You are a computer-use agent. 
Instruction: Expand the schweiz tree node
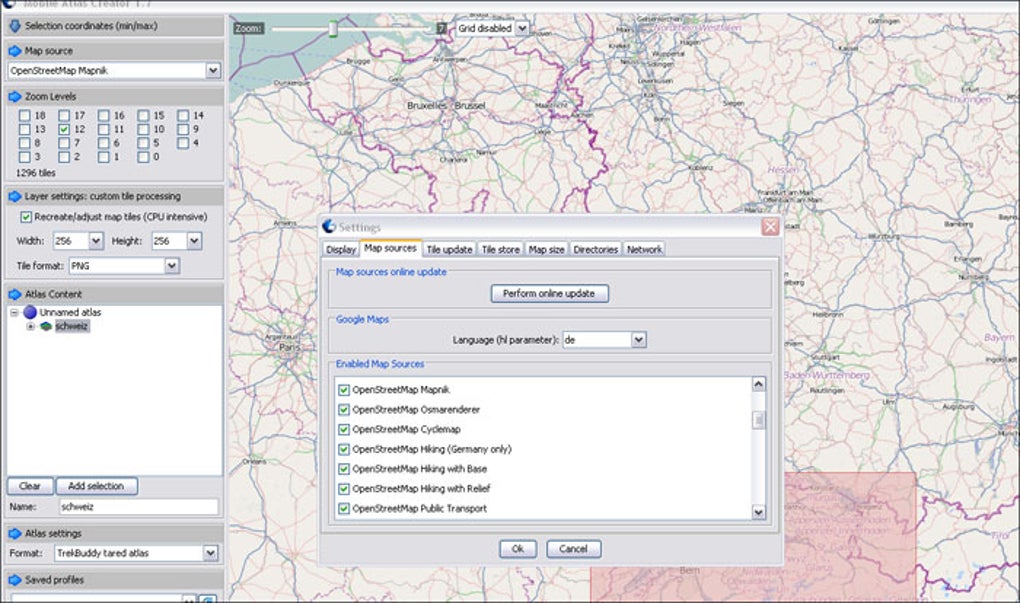pyautogui.click(x=30, y=326)
